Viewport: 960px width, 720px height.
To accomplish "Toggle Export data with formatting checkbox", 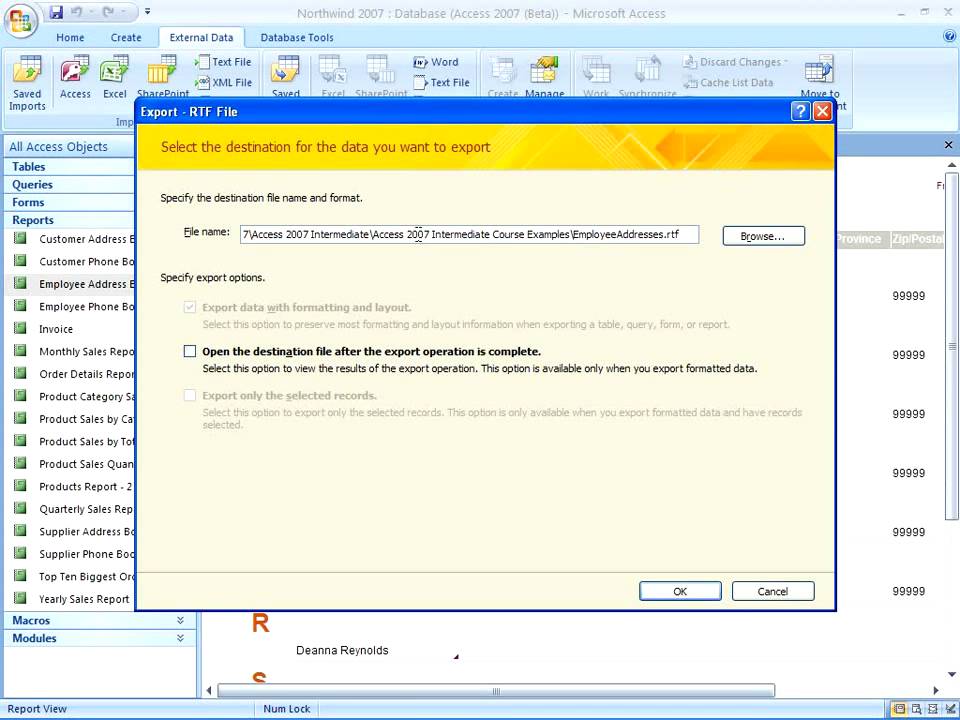I will (x=190, y=307).
